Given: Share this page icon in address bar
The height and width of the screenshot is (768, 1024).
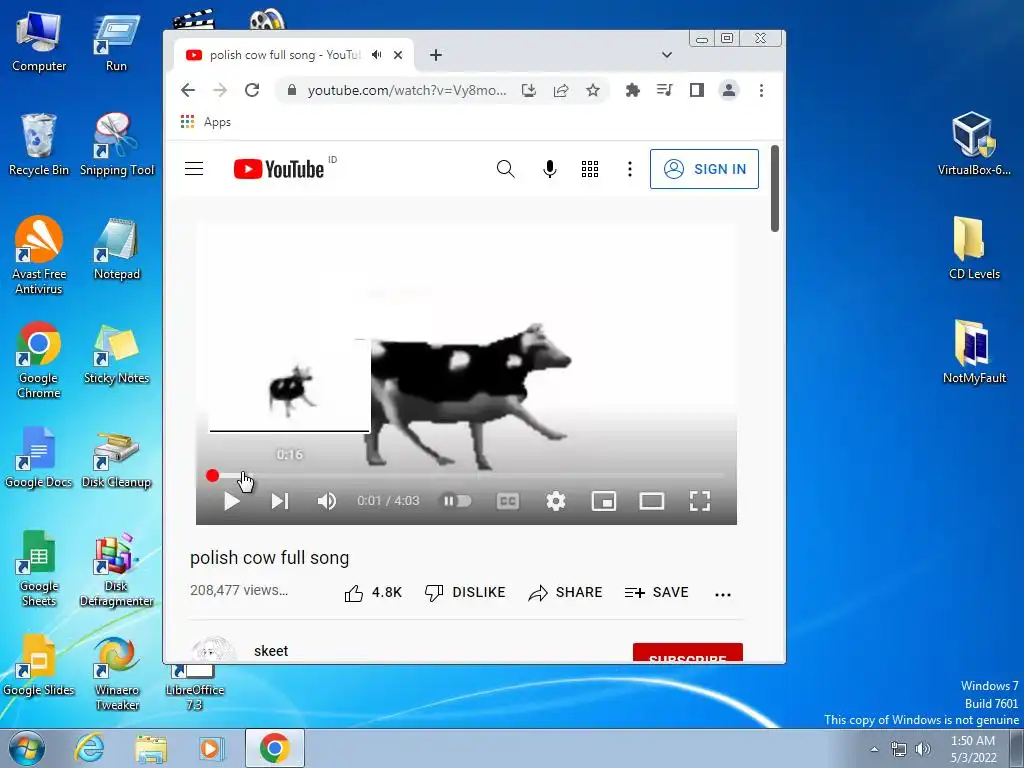Looking at the screenshot, I should (561, 90).
